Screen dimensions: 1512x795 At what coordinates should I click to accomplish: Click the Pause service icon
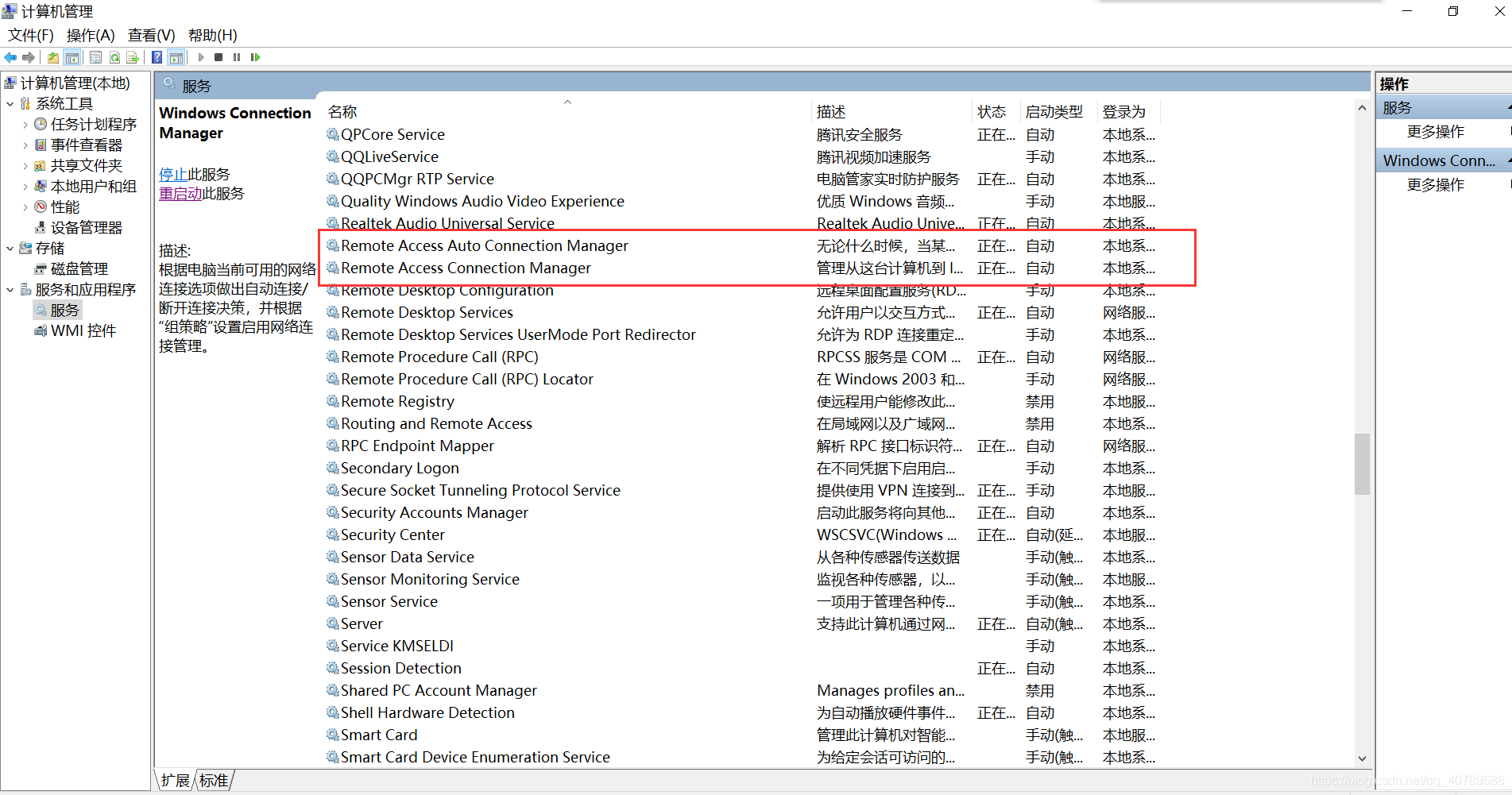(x=237, y=57)
